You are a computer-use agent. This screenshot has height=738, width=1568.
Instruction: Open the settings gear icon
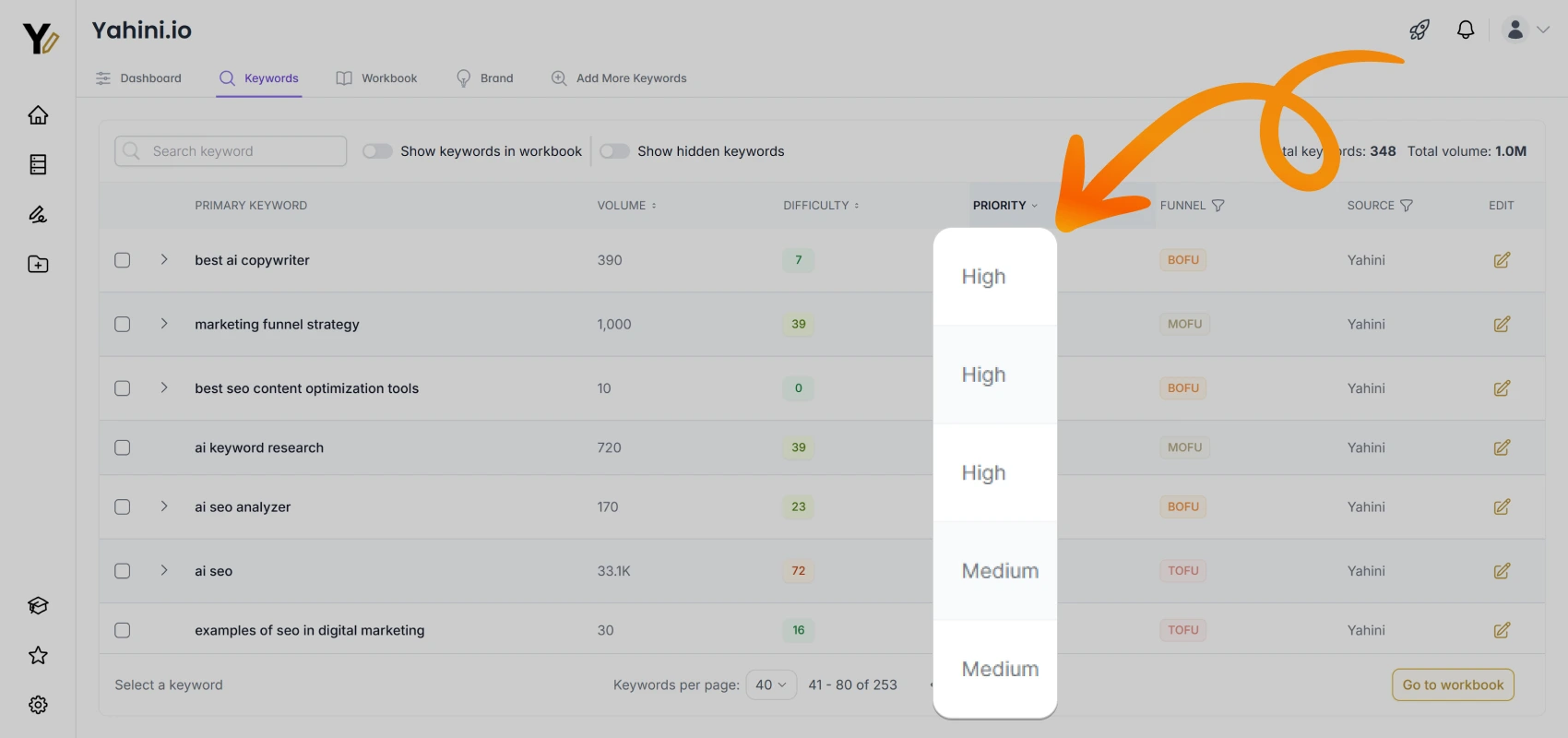[38, 705]
